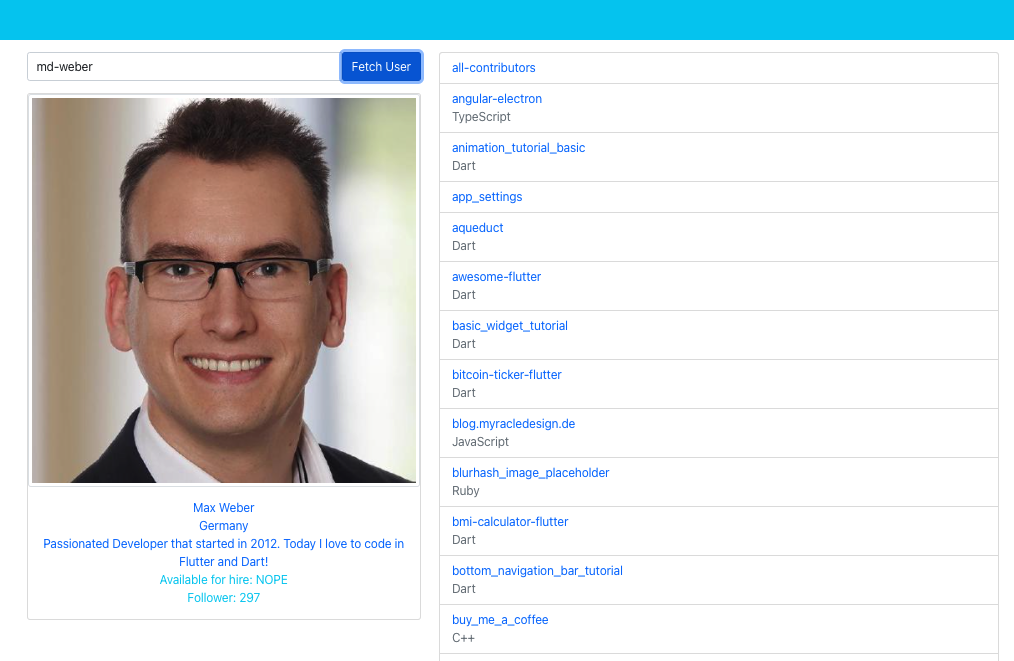Open the app_settings repository link
The height and width of the screenshot is (661, 1014).
pyautogui.click(x=487, y=197)
